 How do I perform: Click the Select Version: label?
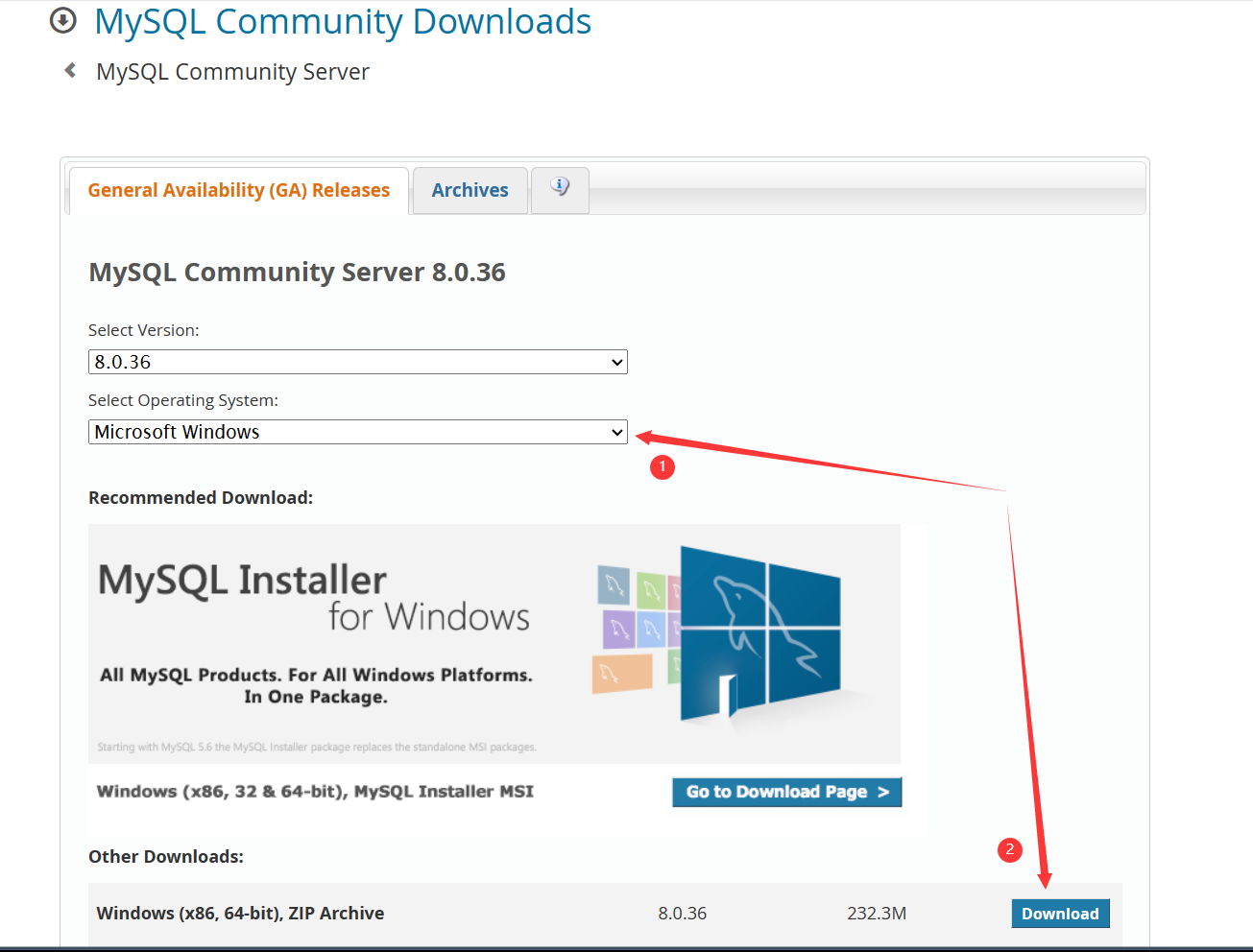pos(144,330)
